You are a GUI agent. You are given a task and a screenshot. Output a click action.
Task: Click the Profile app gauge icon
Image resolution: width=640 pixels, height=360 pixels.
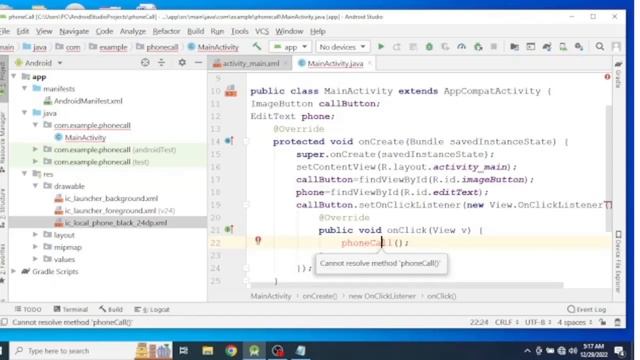coord(462,47)
